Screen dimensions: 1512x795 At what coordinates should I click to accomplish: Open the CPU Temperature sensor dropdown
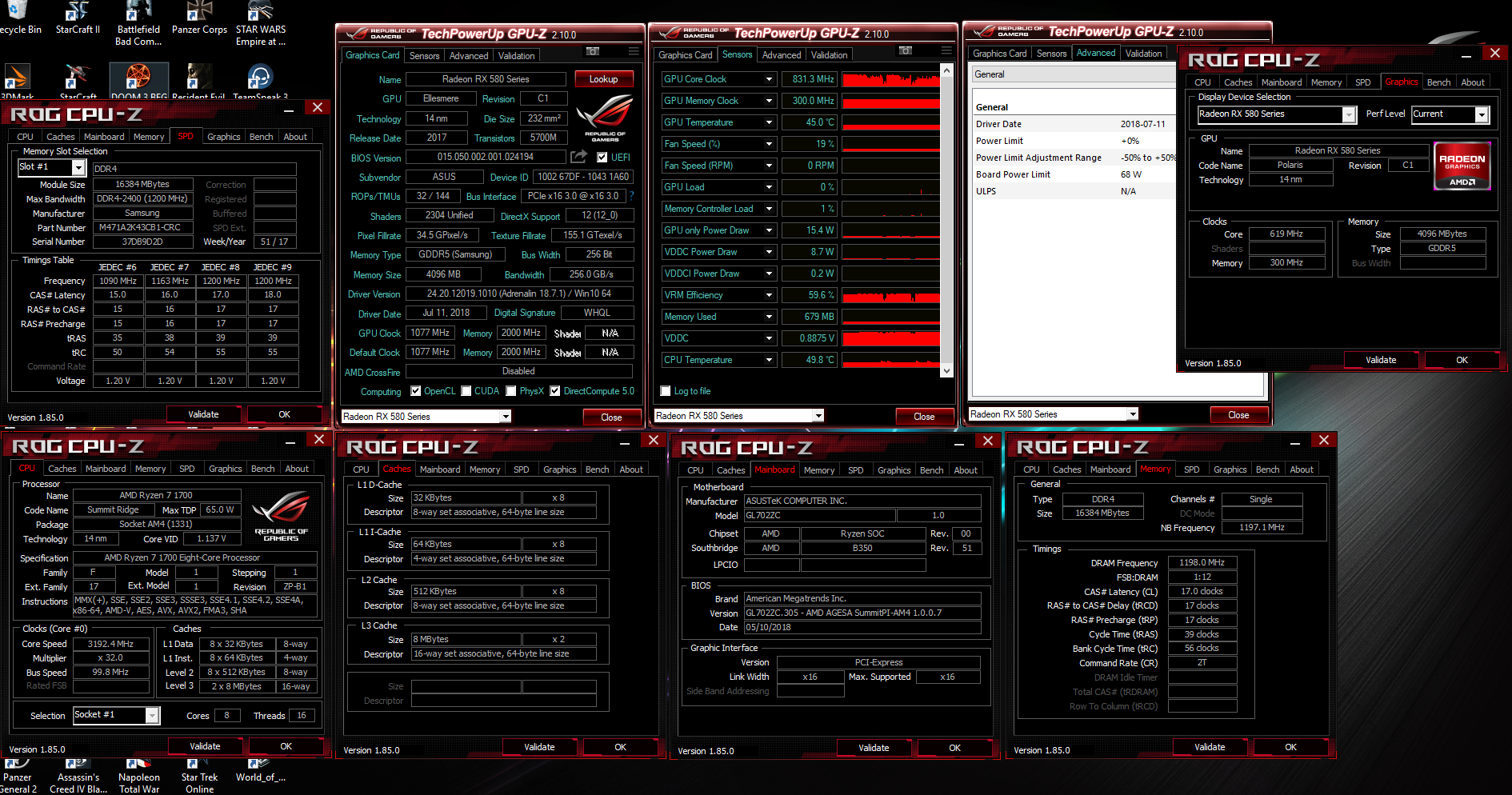coord(769,360)
